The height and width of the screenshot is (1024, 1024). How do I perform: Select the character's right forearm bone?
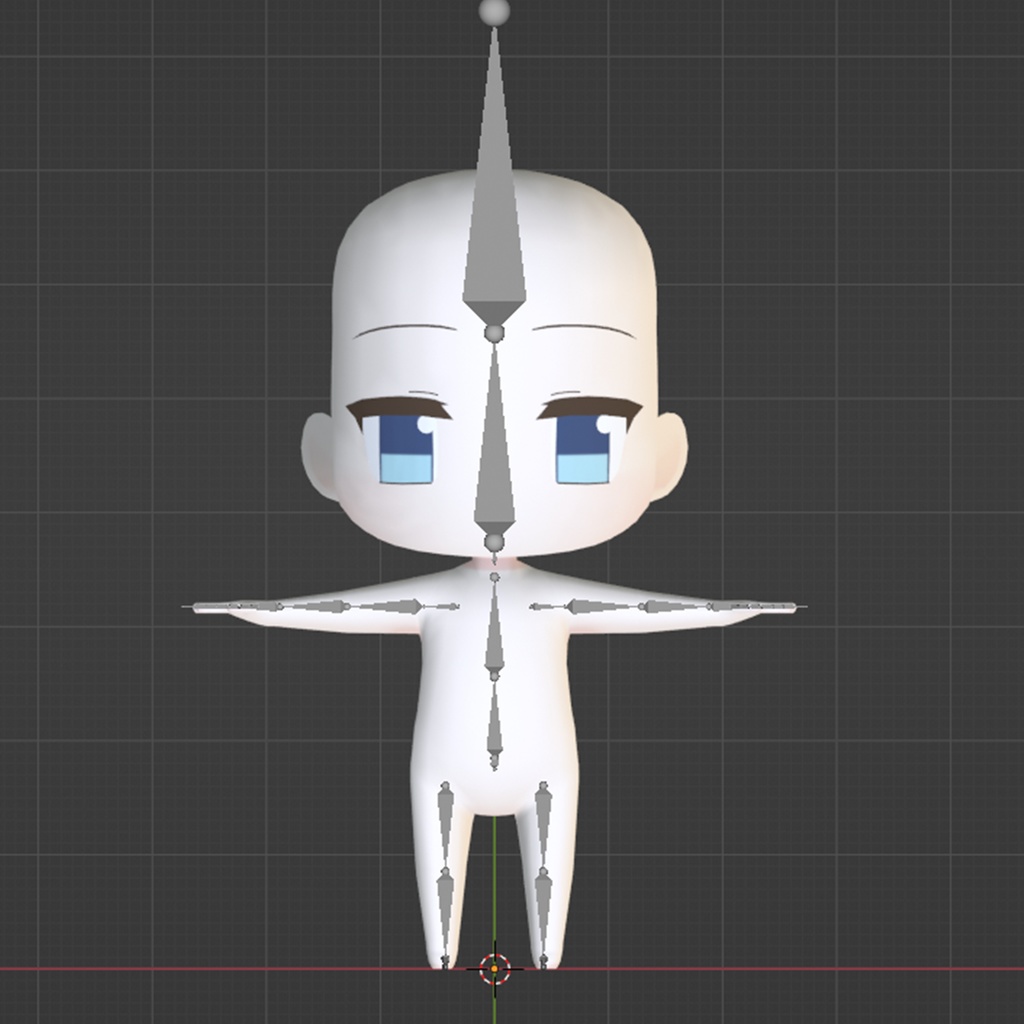coord(320,608)
